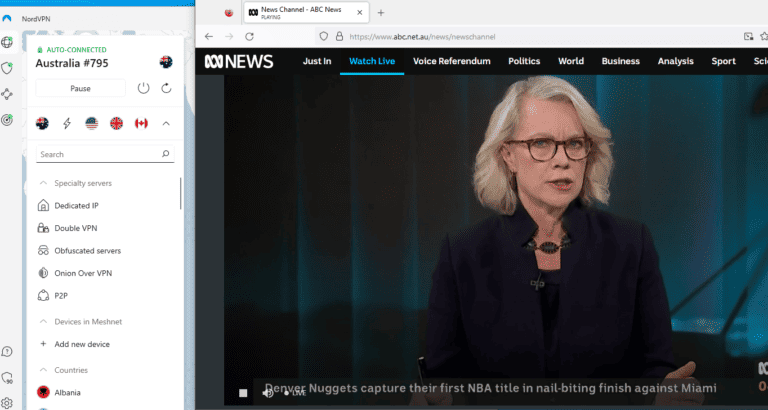The height and width of the screenshot is (410, 768).
Task: Click the magnifier icon in NordVPN search
Action: click(x=166, y=154)
